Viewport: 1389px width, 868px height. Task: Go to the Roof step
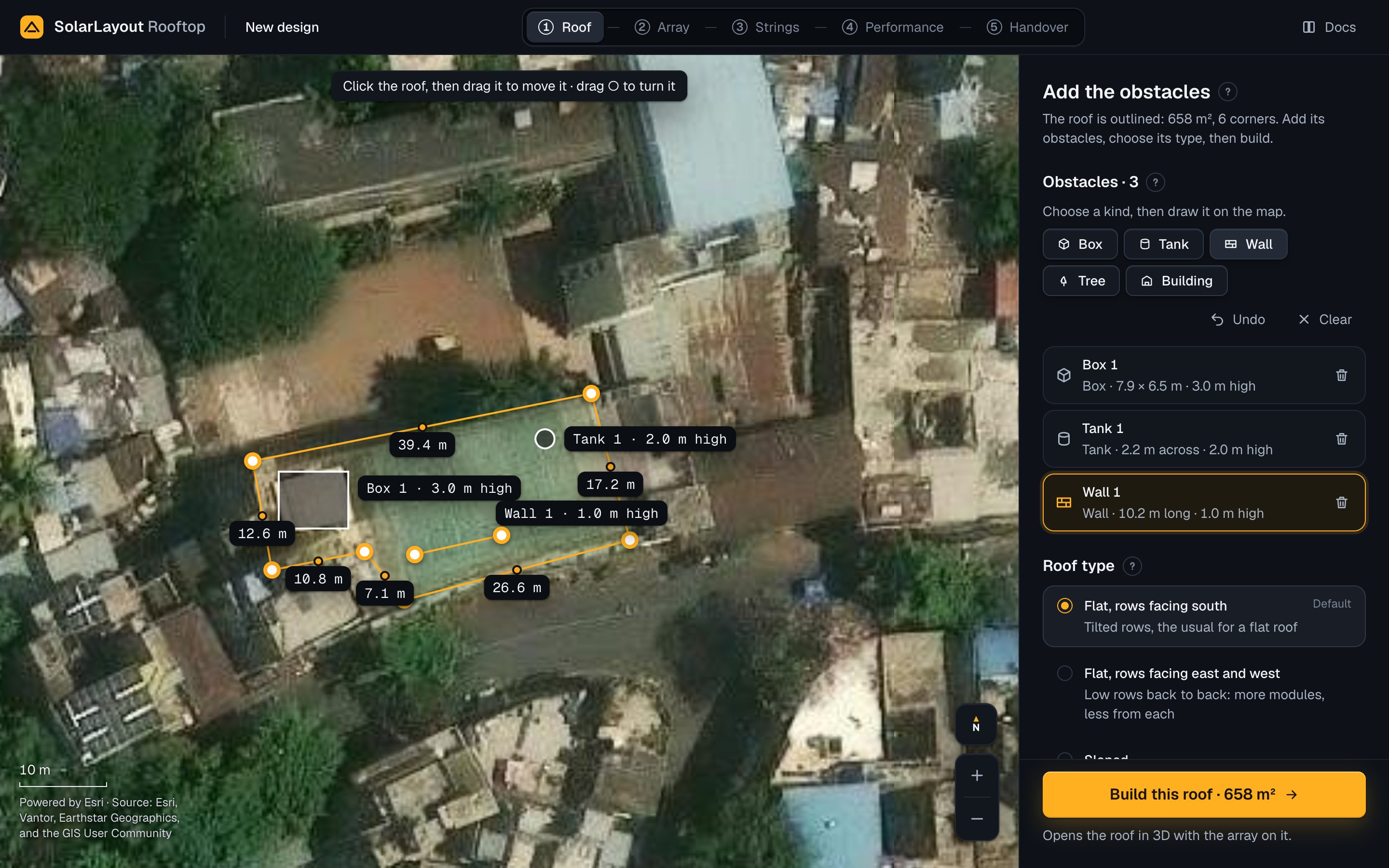(565, 27)
